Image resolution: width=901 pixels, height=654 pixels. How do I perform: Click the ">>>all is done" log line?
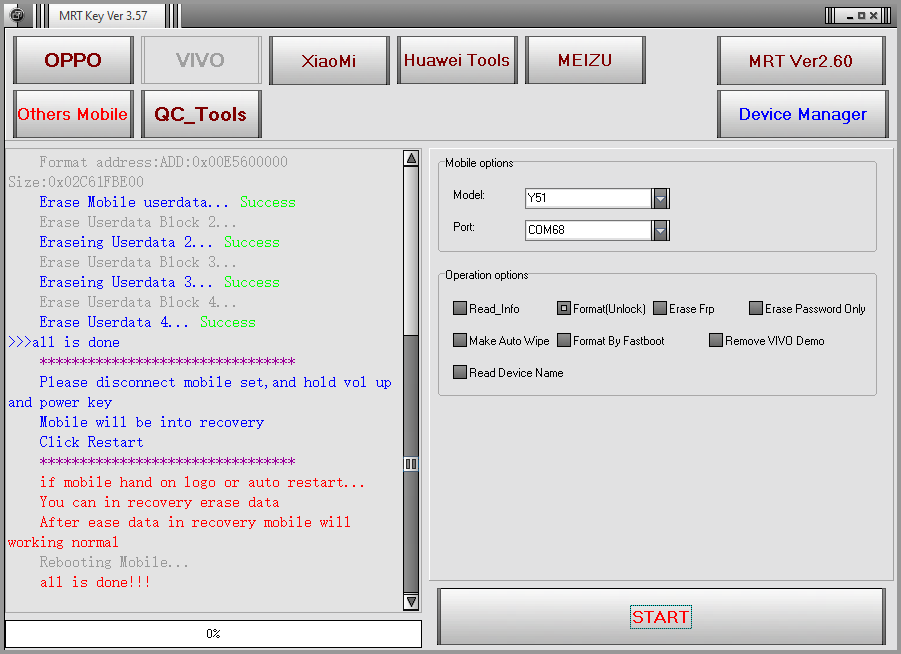pyautogui.click(x=64, y=343)
